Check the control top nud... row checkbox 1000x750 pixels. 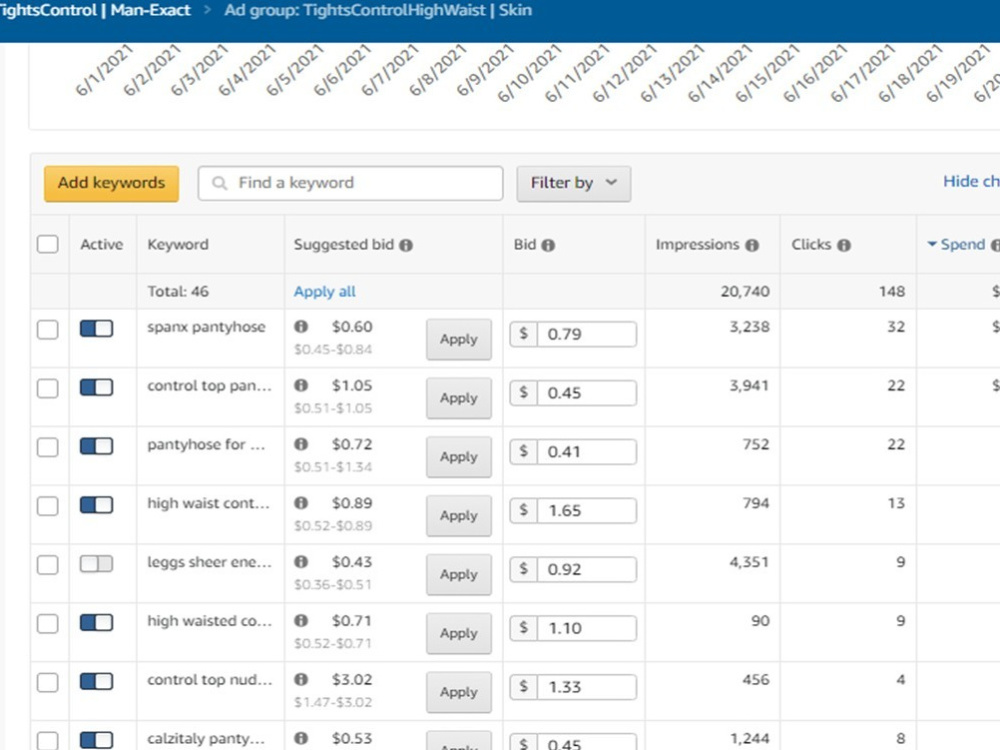coord(48,682)
